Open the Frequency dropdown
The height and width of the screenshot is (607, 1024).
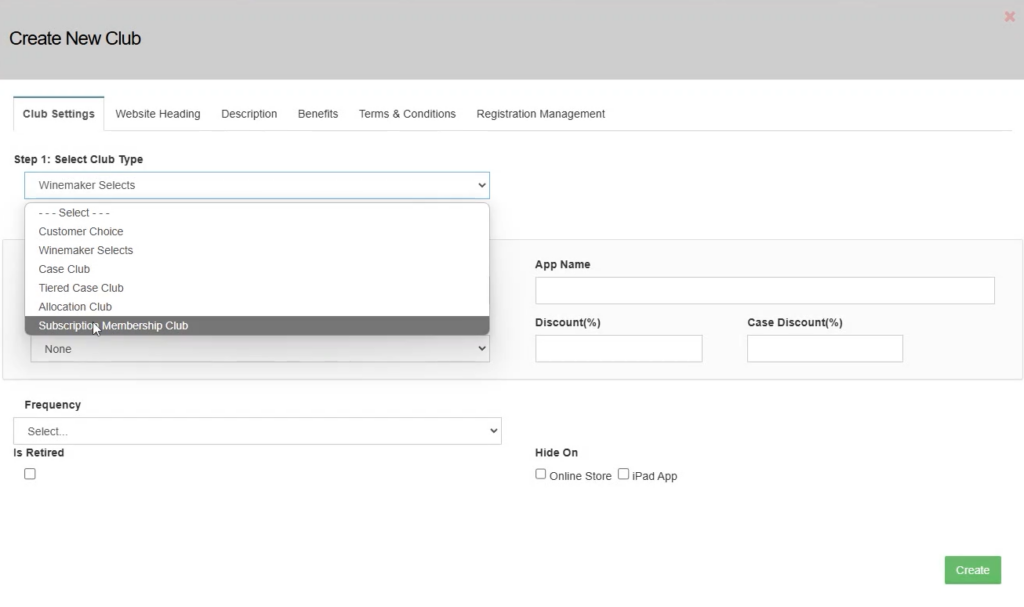click(257, 430)
